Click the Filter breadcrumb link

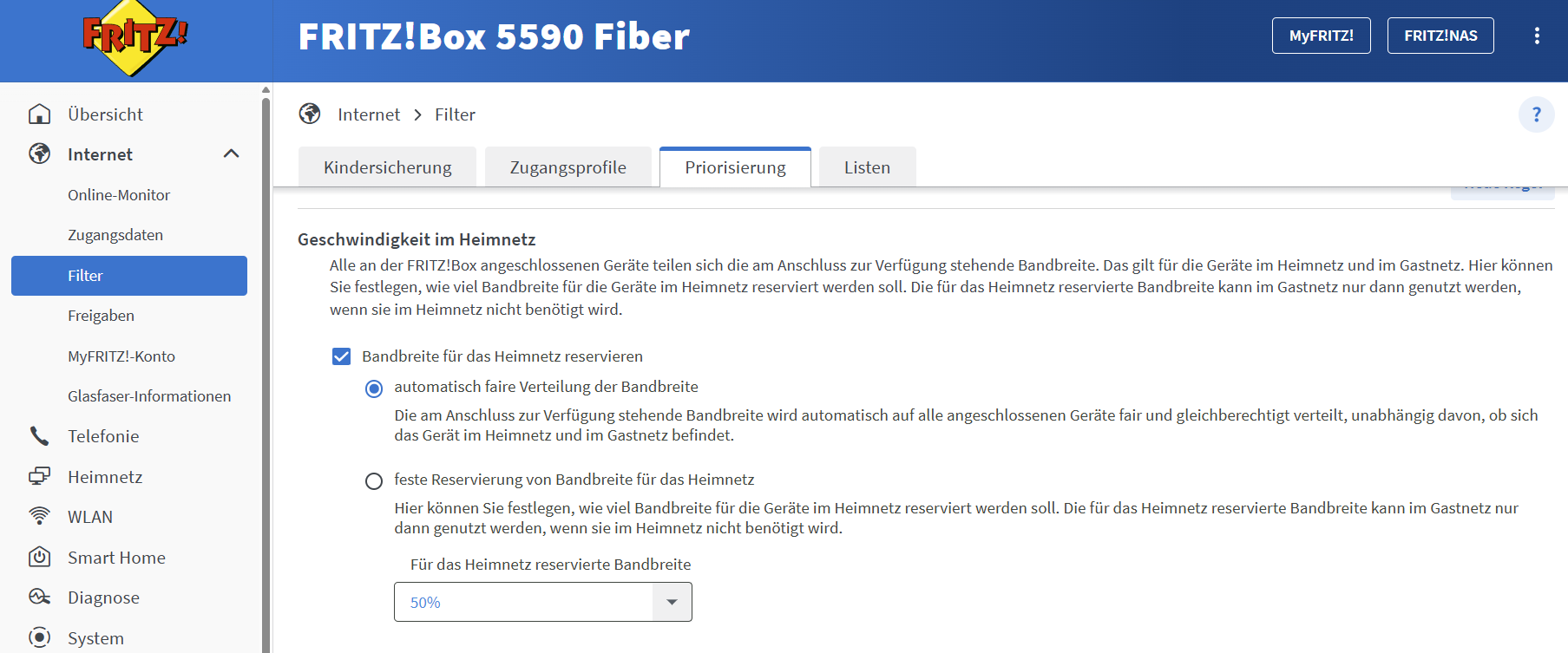[x=456, y=114]
